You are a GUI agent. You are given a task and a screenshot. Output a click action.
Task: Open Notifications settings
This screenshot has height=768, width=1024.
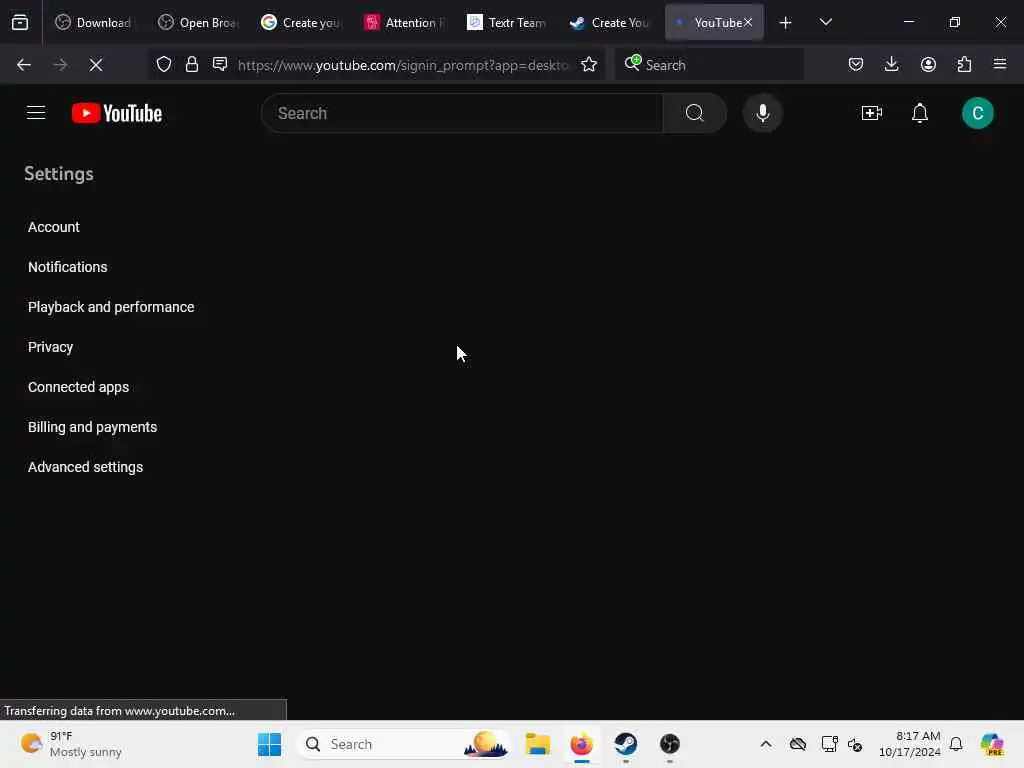point(67,267)
